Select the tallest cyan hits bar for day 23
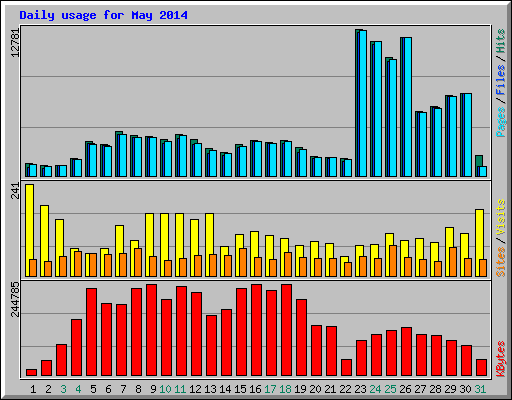This screenshot has height=400, width=512. tap(363, 103)
